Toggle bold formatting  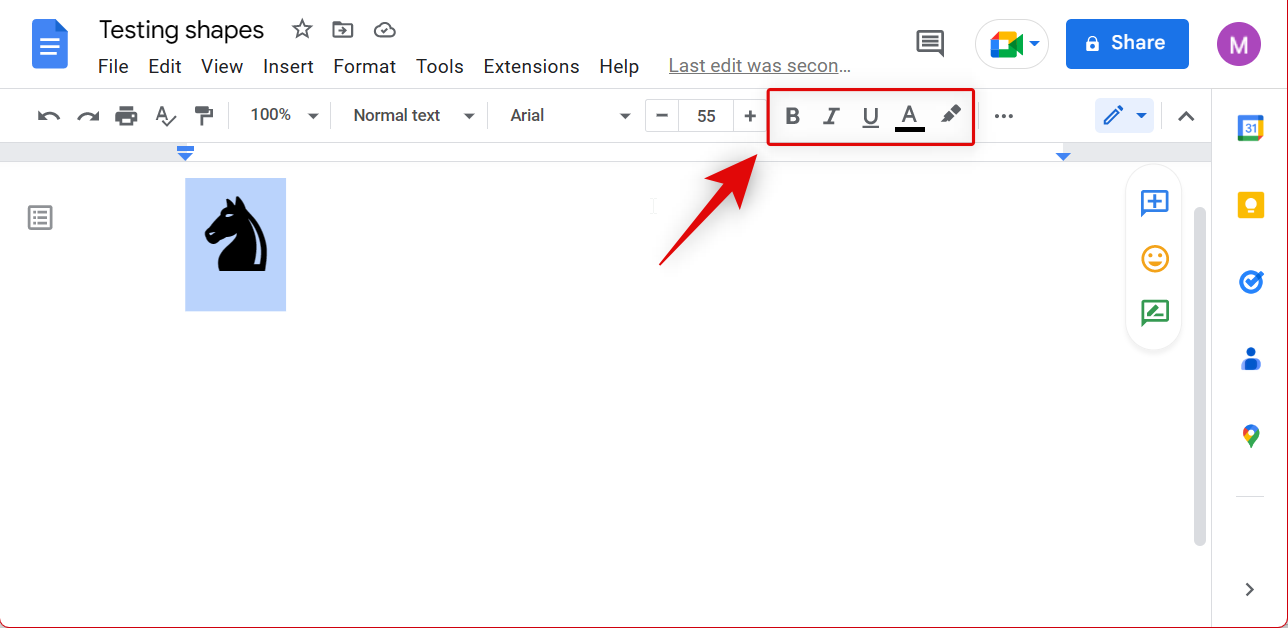point(792,116)
